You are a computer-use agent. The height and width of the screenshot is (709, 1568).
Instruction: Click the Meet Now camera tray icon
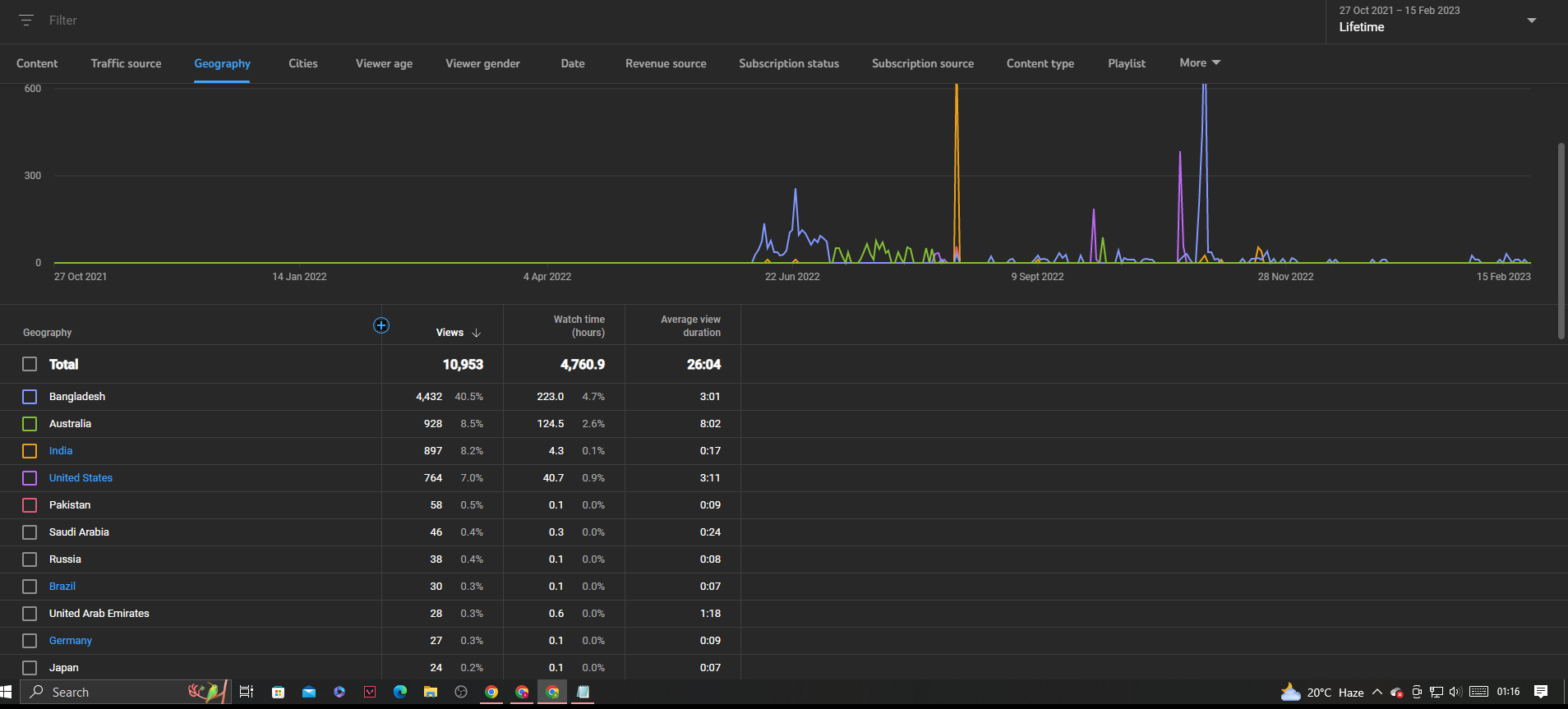pyautogui.click(x=1417, y=692)
